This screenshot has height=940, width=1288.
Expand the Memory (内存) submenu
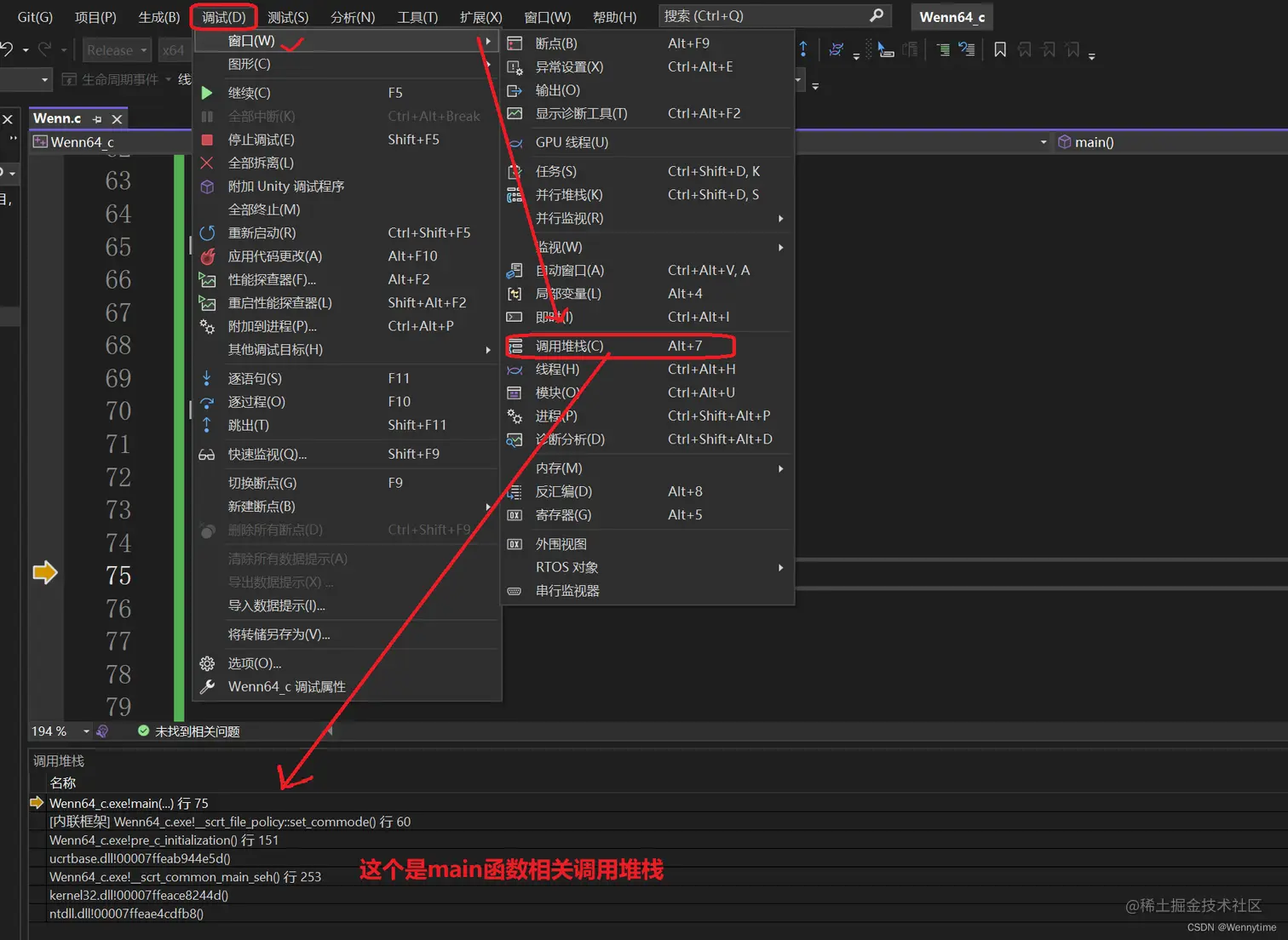click(780, 468)
